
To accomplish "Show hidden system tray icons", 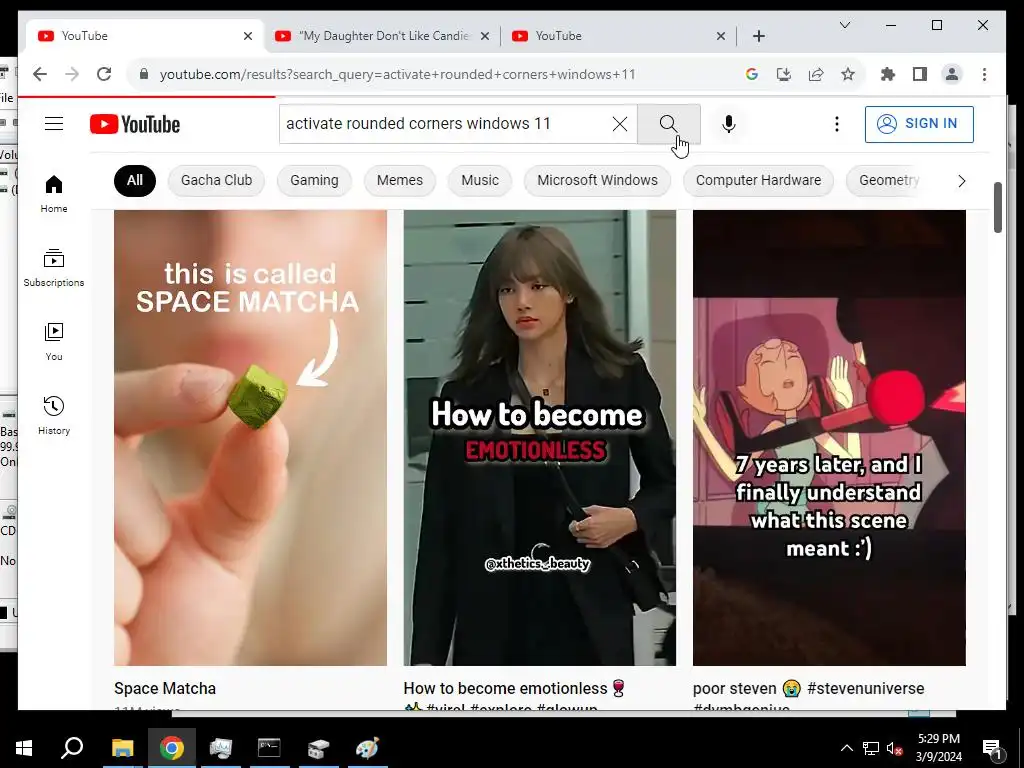I will (846, 748).
